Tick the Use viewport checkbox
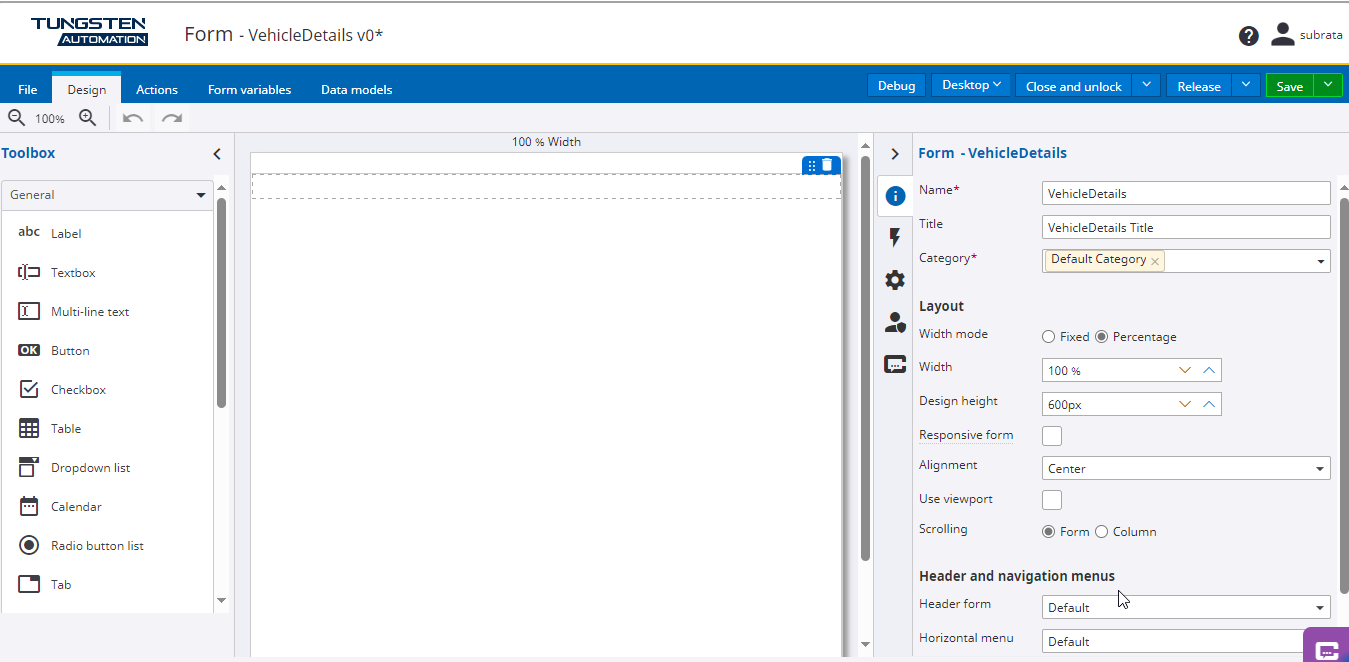This screenshot has height=662, width=1349. point(1052,500)
